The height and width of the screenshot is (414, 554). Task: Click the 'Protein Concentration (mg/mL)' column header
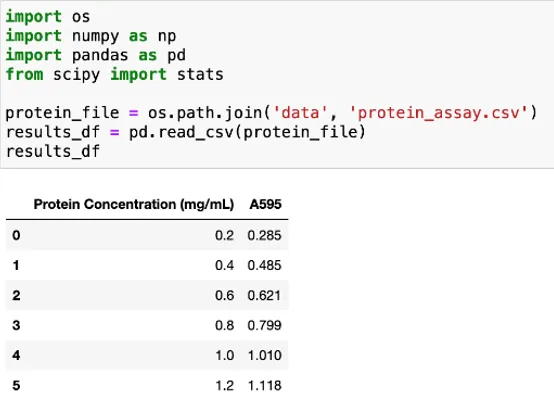(x=134, y=204)
